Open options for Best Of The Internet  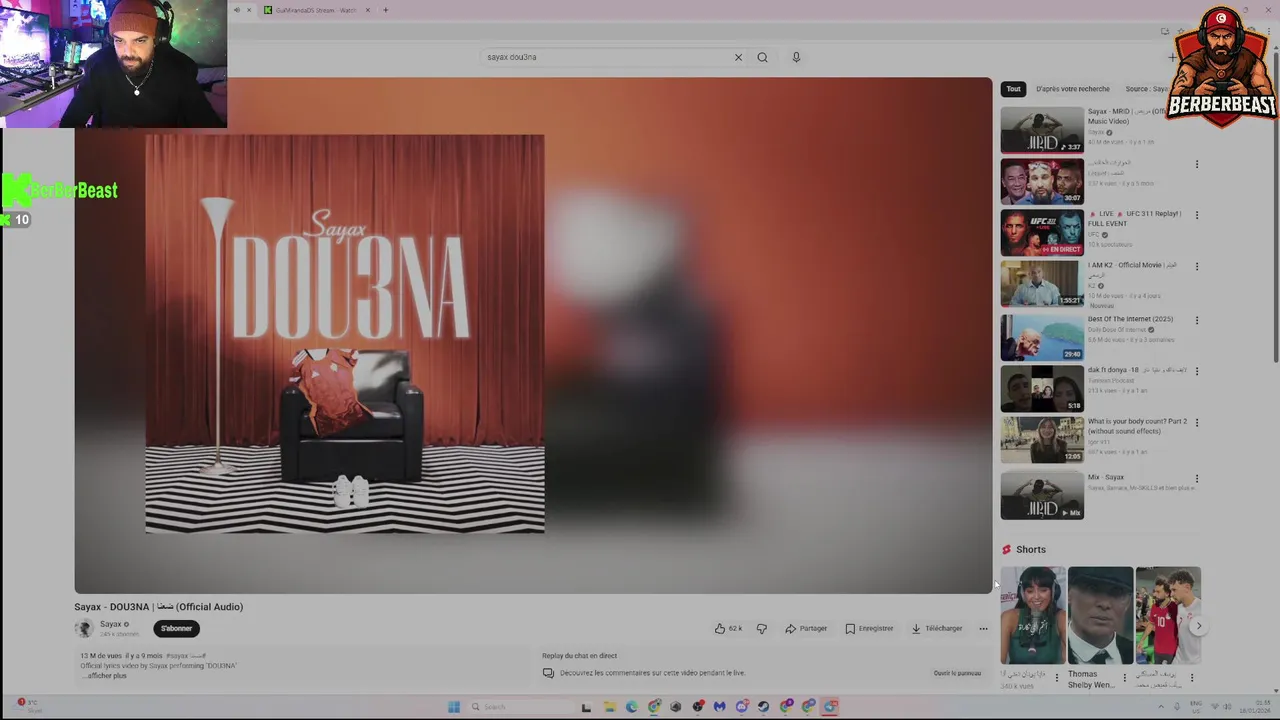click(1197, 321)
